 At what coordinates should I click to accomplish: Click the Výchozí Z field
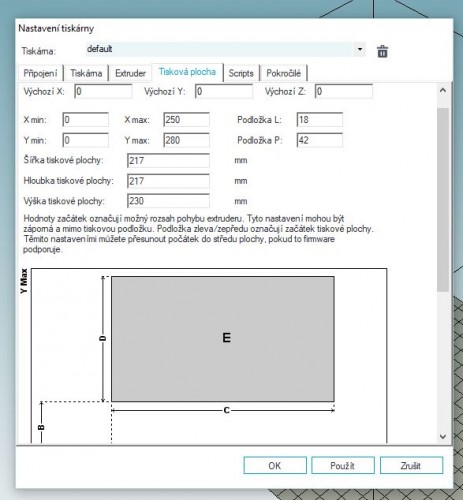344,91
